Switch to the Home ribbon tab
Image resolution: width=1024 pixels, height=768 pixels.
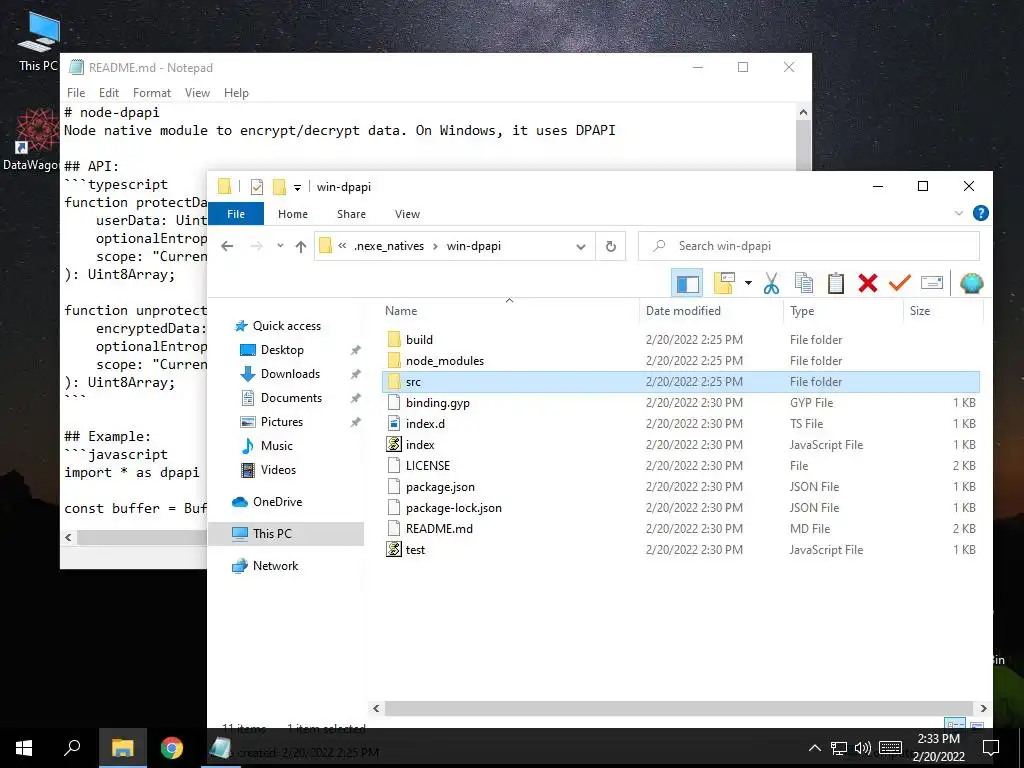point(293,214)
